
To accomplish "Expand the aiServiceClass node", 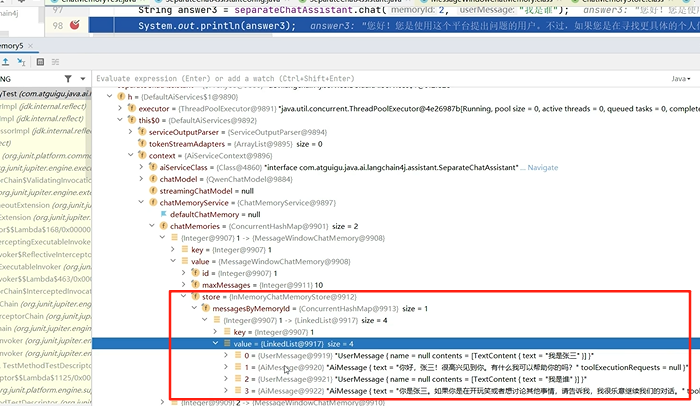I will (x=141, y=167).
